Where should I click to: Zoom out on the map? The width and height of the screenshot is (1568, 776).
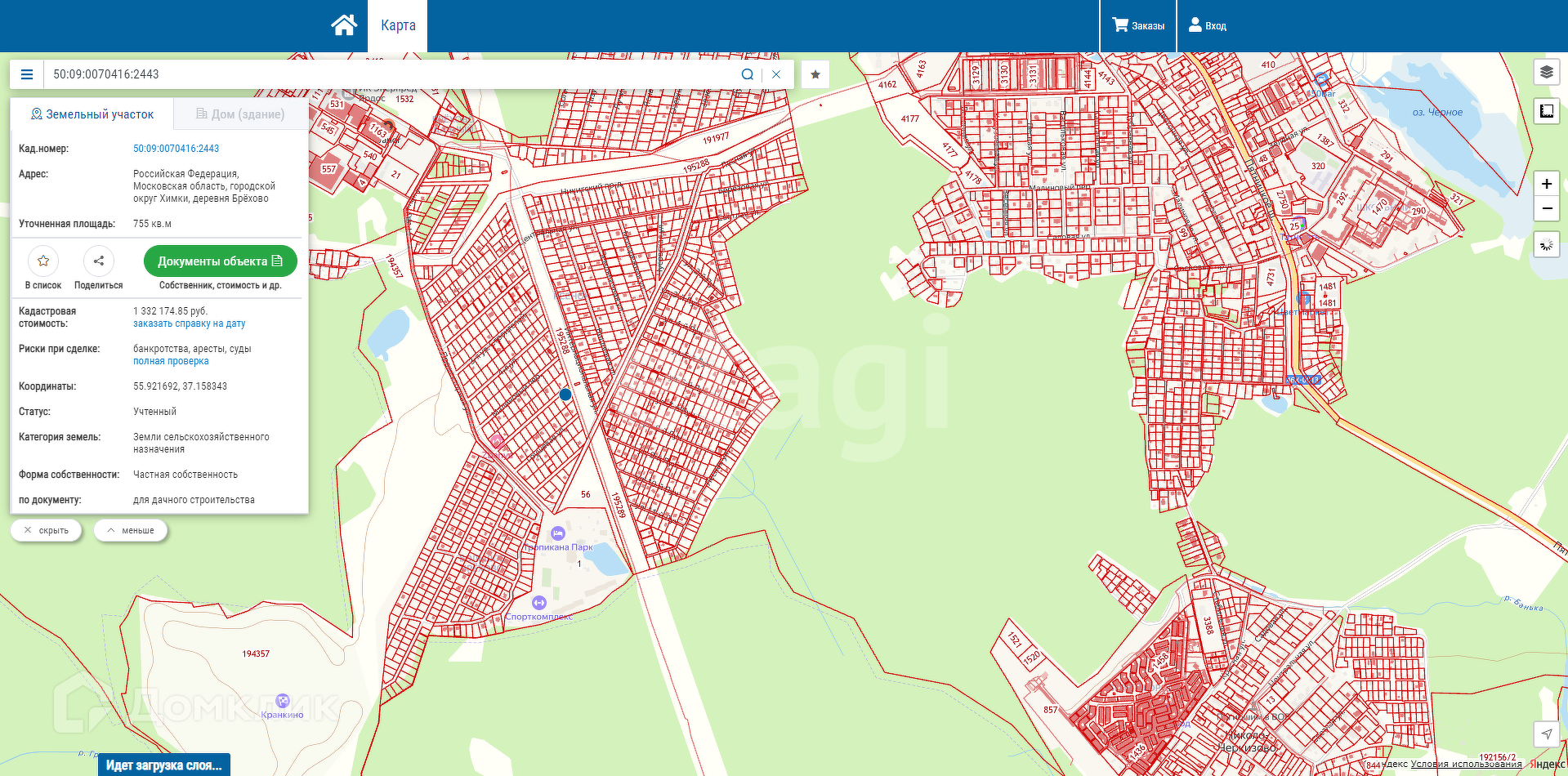[1547, 208]
